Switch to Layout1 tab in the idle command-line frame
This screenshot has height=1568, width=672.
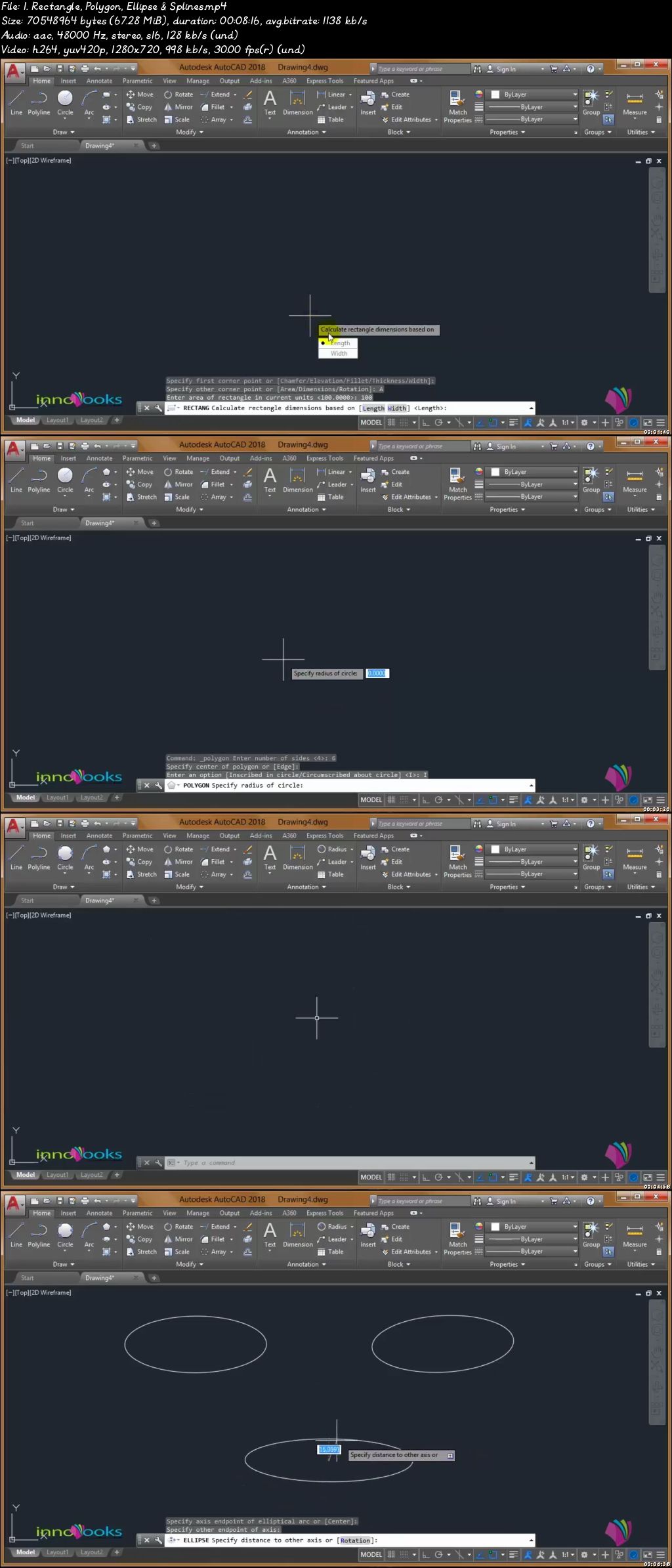click(57, 1175)
